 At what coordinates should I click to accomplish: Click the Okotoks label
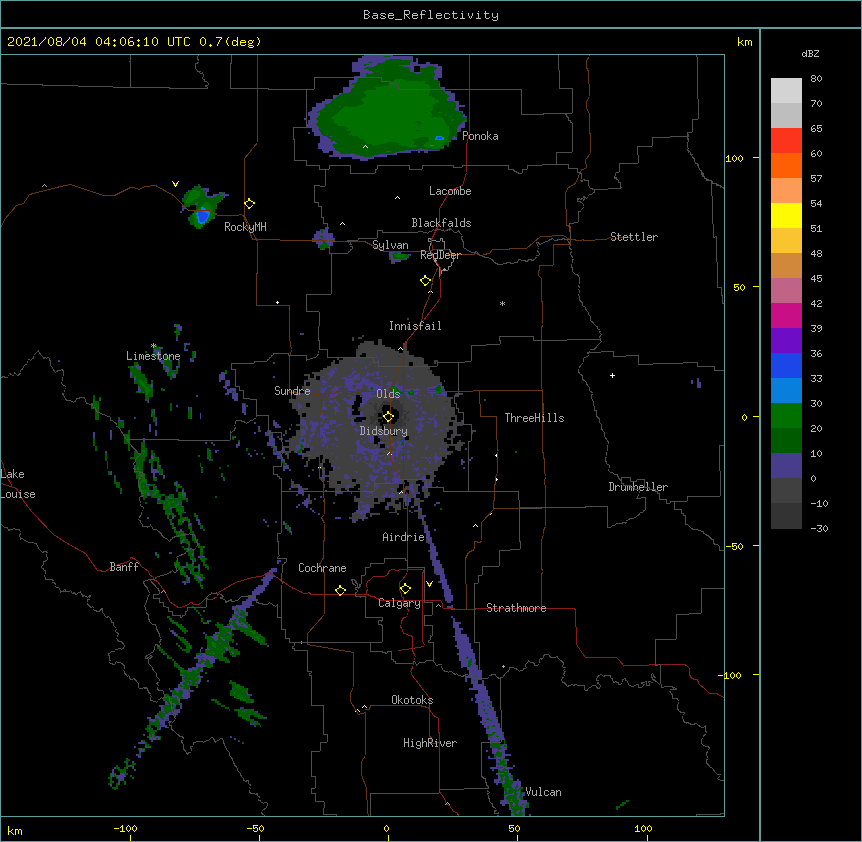pyautogui.click(x=412, y=700)
